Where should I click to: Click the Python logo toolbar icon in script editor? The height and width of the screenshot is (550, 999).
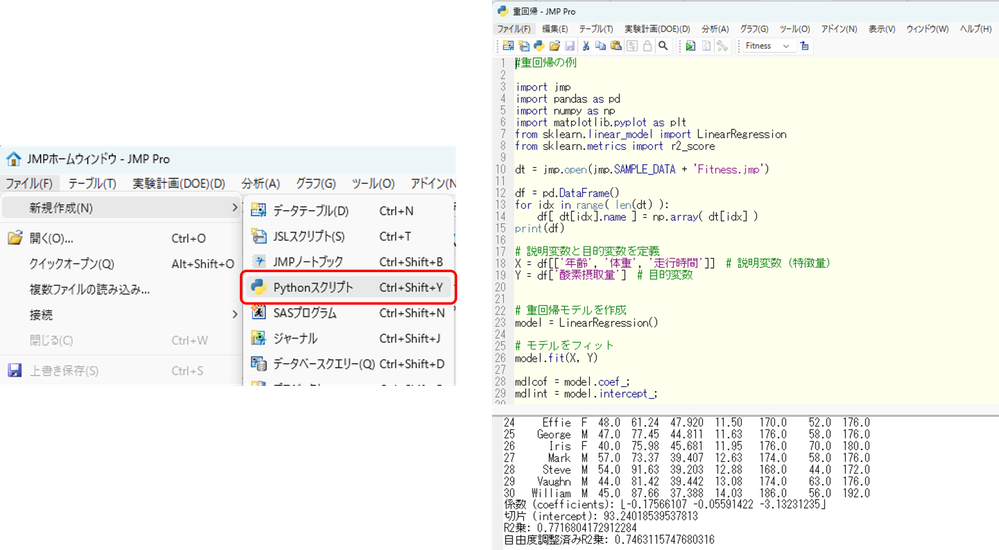(x=539, y=46)
